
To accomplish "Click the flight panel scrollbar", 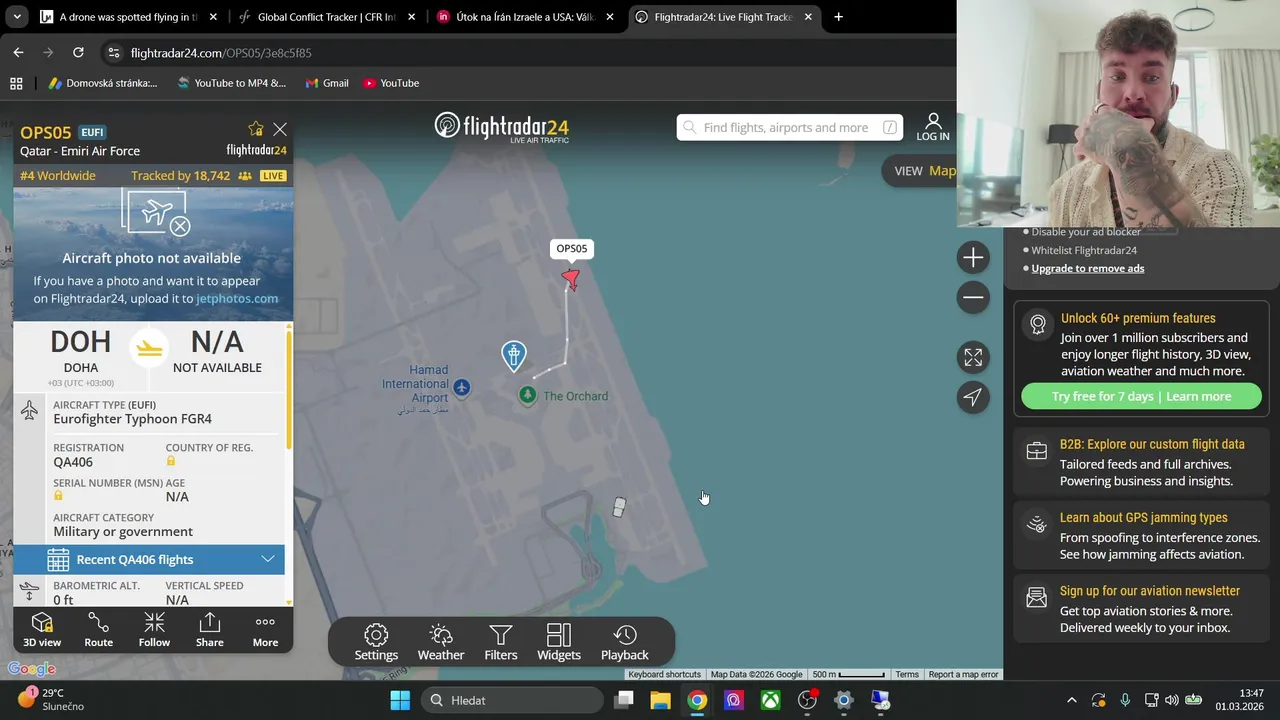I will point(289,390).
